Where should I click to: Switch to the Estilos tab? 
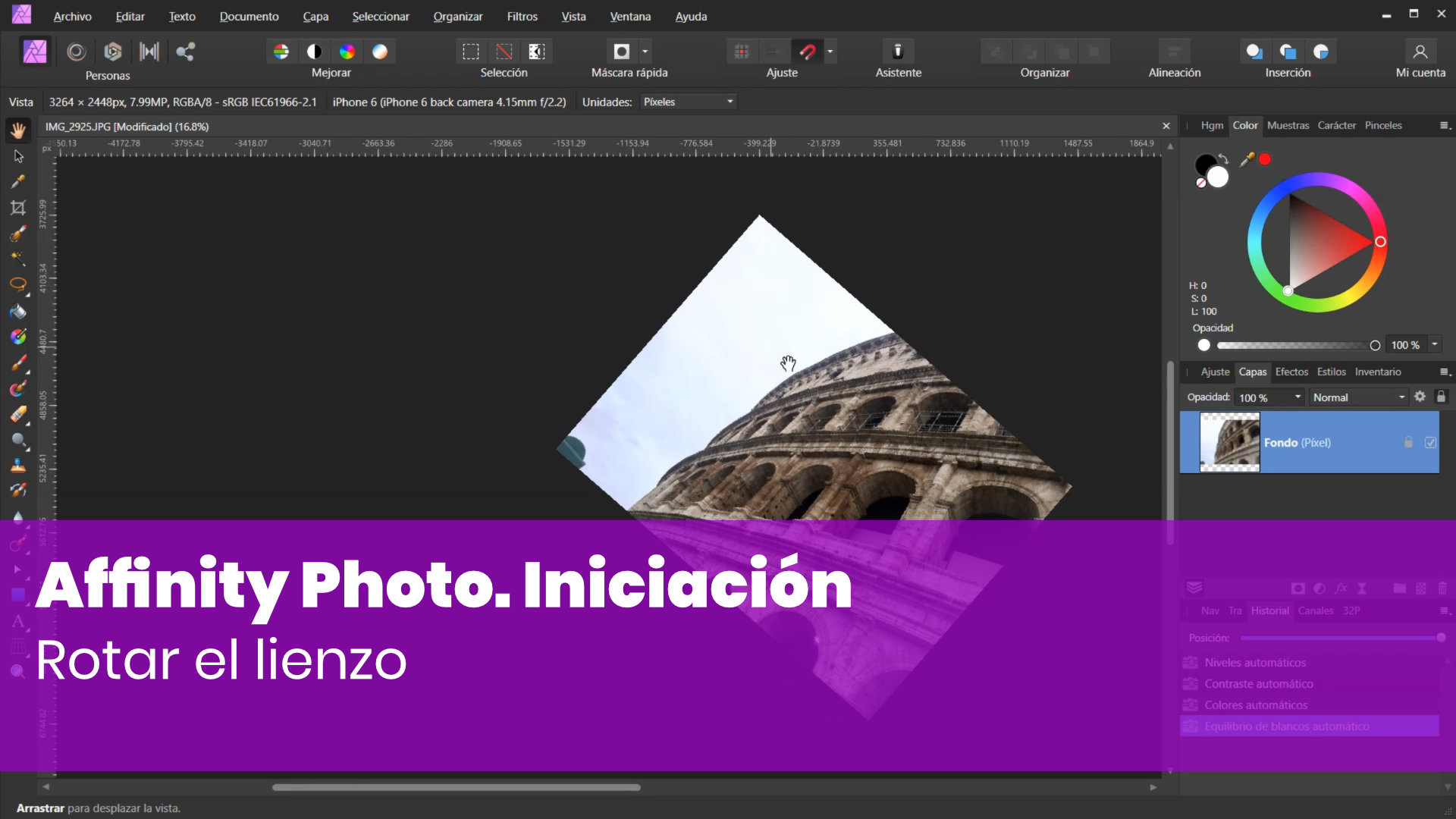(1331, 372)
